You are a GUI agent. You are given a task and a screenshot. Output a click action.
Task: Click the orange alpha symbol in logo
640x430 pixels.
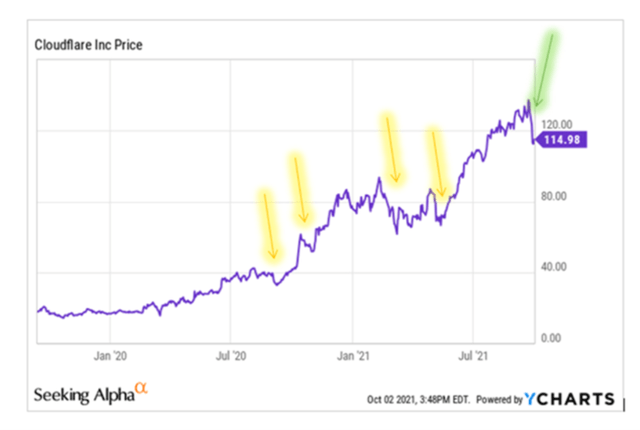click(x=141, y=387)
